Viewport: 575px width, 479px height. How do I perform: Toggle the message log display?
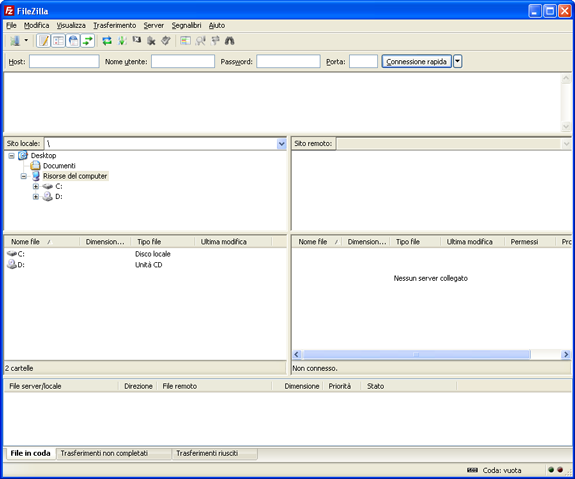pos(44,41)
